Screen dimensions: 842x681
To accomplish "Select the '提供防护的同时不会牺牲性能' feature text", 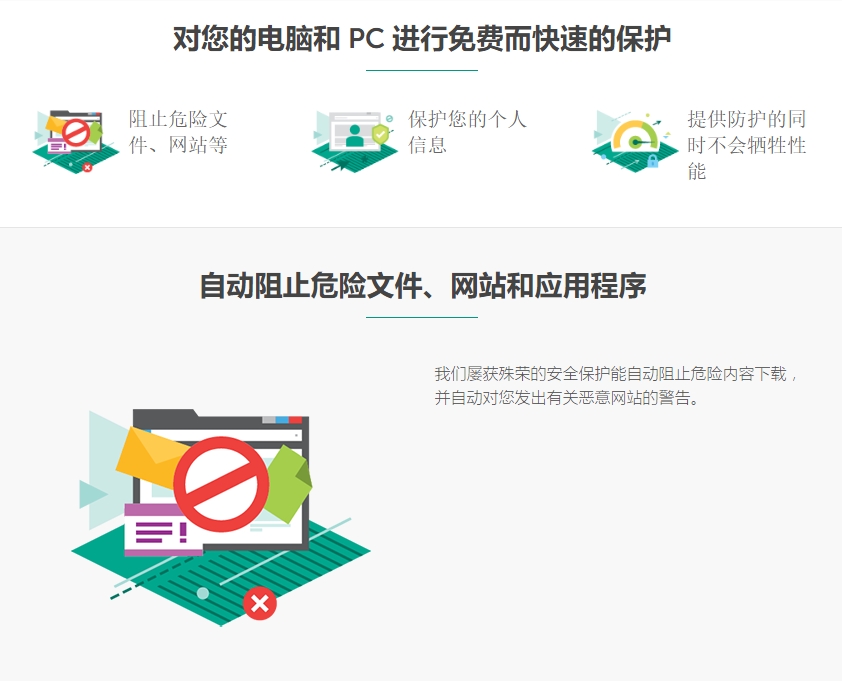I will [x=747, y=145].
